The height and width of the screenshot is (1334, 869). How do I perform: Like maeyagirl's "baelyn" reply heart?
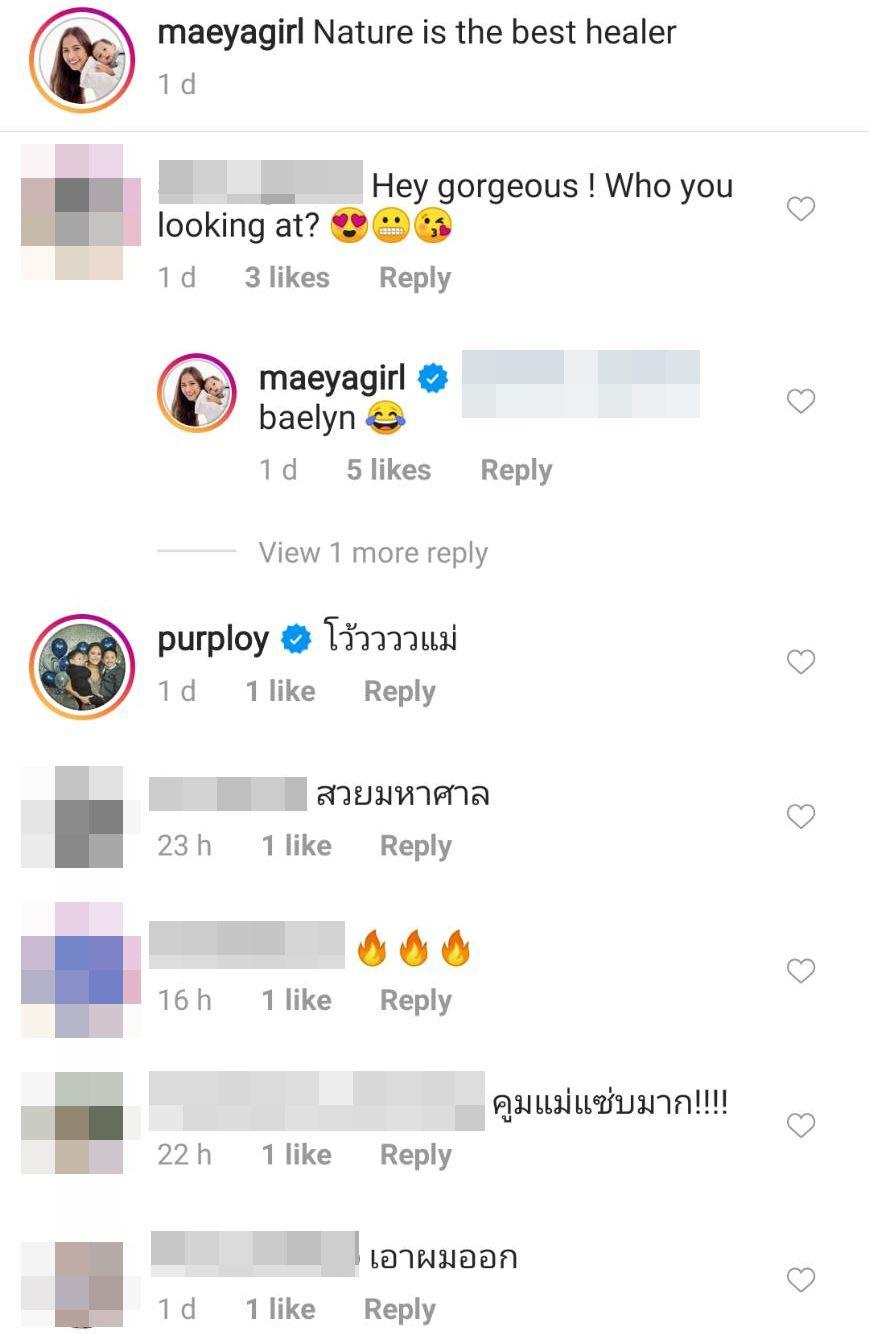click(x=801, y=401)
